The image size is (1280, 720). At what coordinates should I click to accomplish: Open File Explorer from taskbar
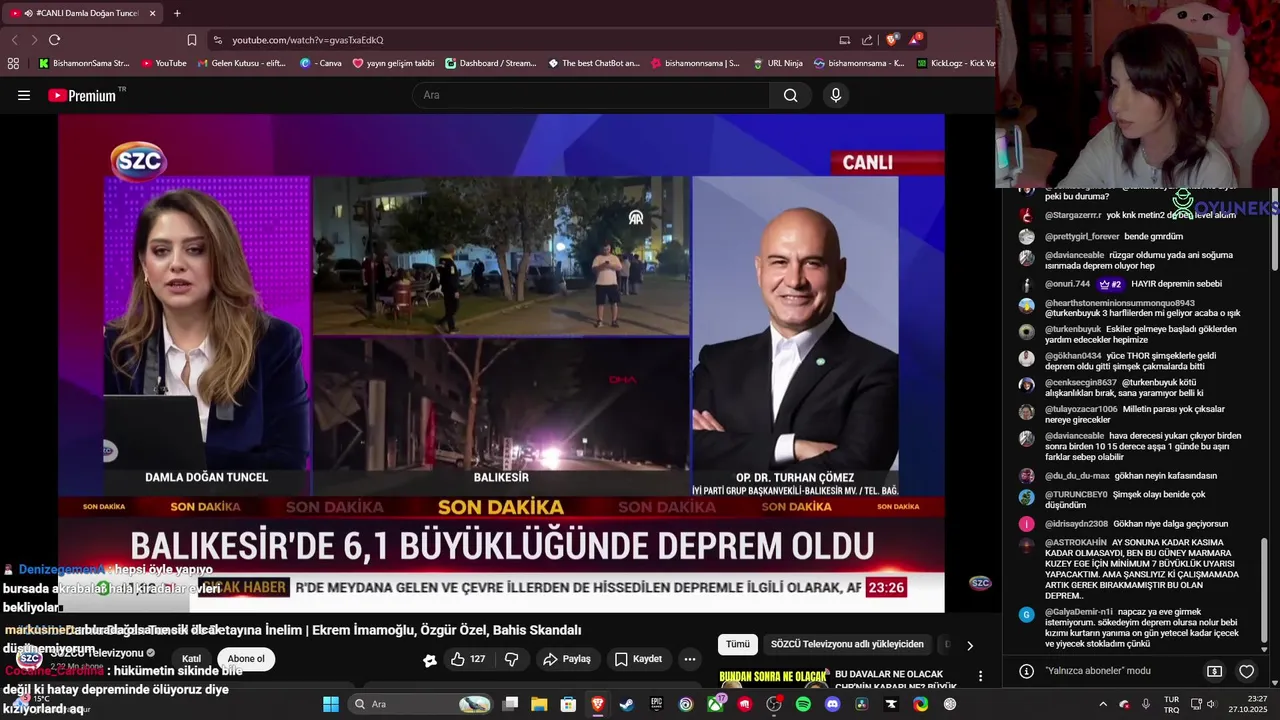[539, 704]
